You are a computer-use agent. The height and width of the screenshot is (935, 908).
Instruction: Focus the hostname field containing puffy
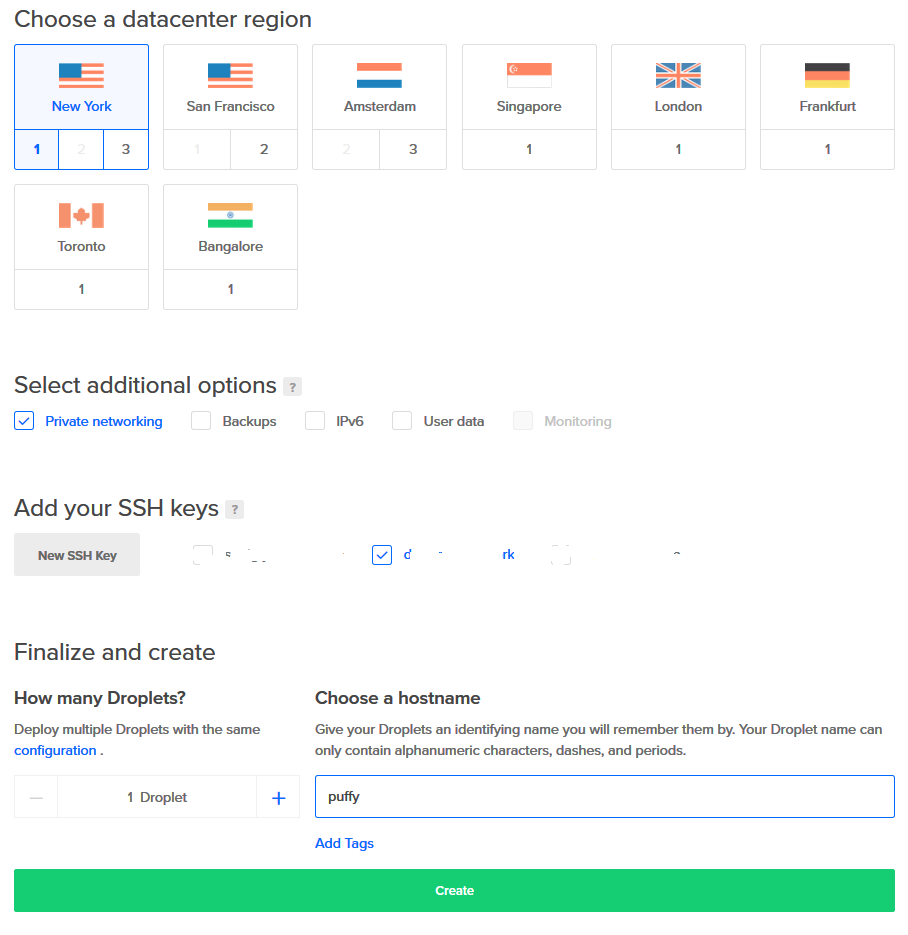pyautogui.click(x=605, y=797)
